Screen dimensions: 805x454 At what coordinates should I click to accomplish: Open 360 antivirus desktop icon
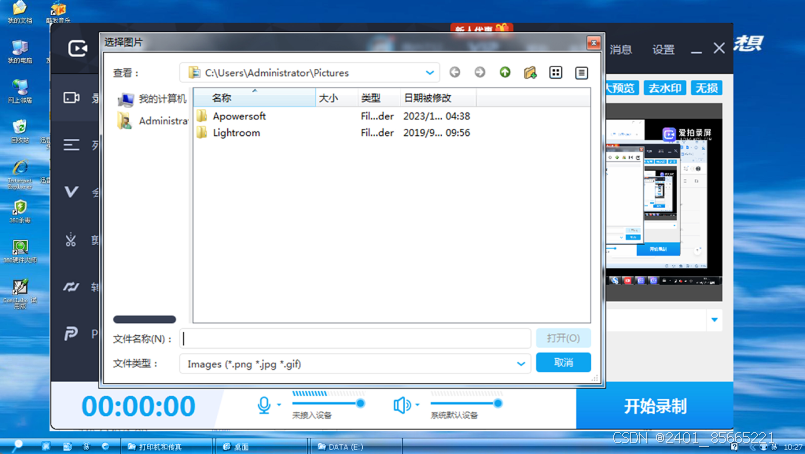(x=20, y=212)
